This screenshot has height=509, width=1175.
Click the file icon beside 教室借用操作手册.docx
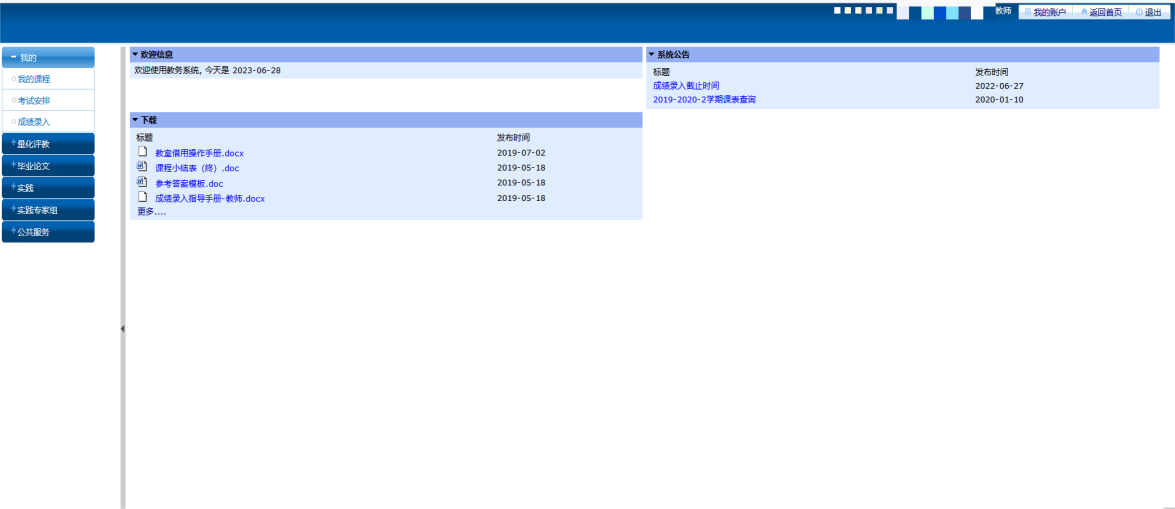[x=142, y=152]
